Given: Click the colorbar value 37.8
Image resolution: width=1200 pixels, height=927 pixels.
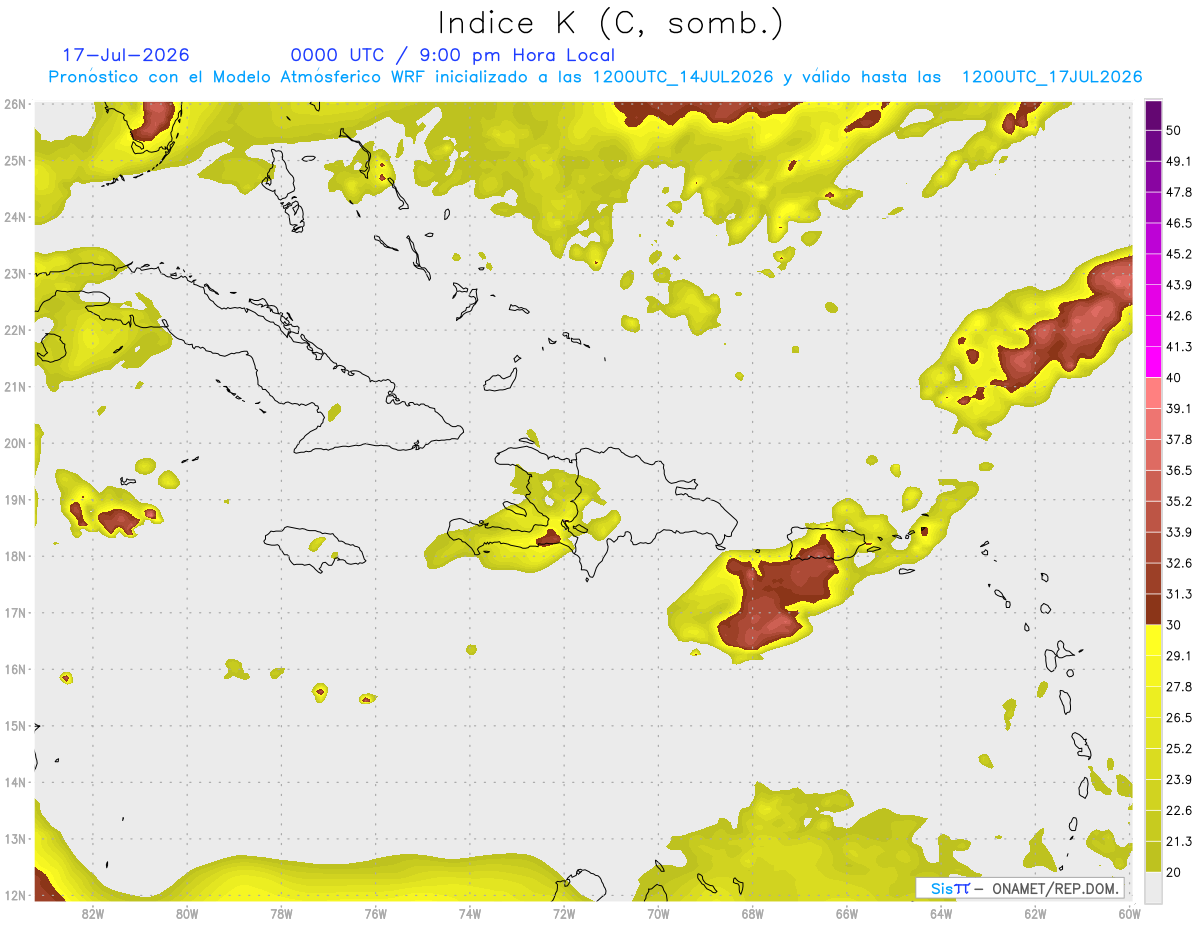Looking at the screenshot, I should [1179, 440].
